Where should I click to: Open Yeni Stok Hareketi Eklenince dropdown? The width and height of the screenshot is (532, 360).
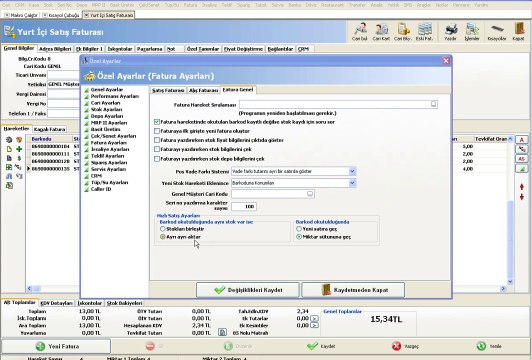click(352, 183)
